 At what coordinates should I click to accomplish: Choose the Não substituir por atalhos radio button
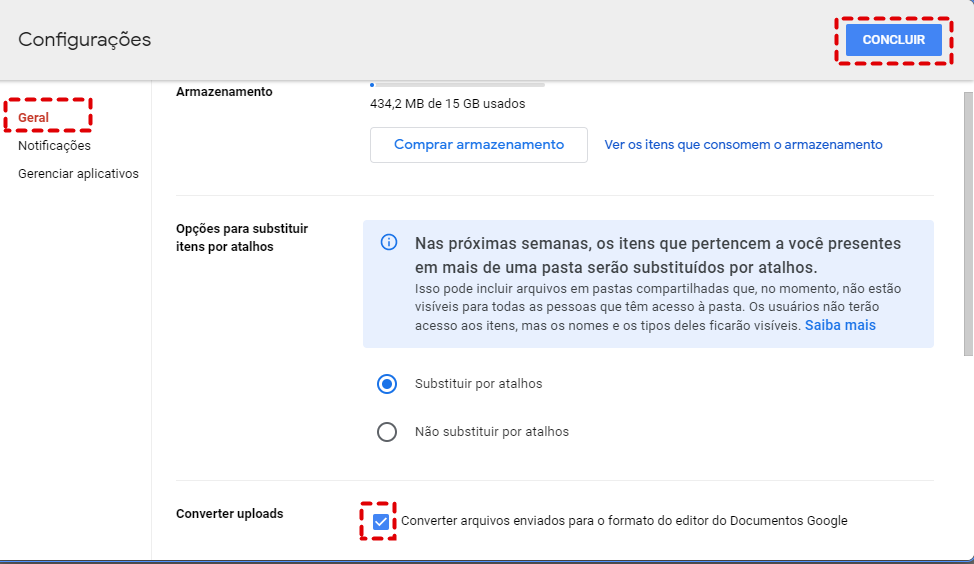(x=387, y=432)
